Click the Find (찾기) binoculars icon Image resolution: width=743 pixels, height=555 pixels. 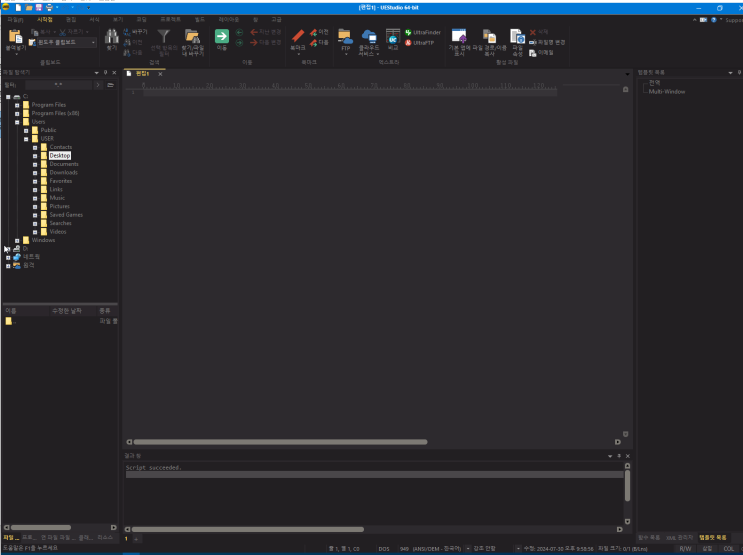click(x=111, y=36)
